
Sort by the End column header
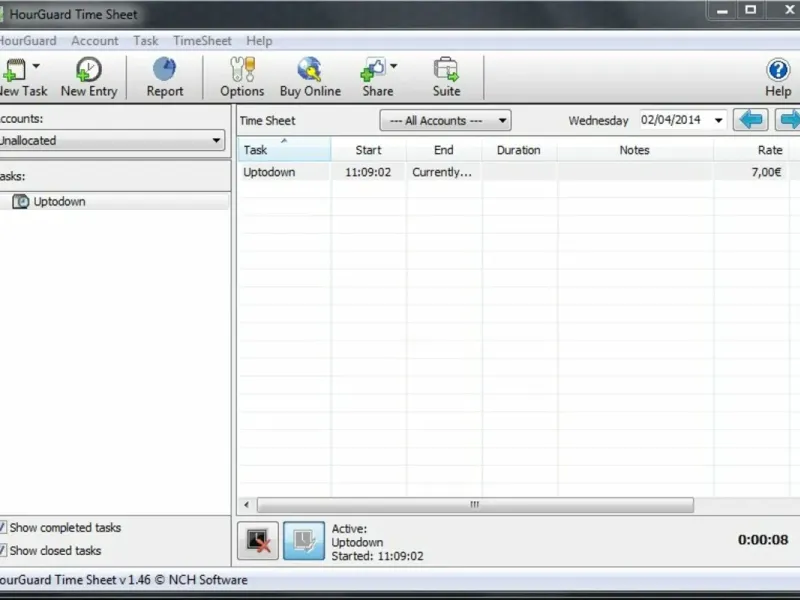click(443, 150)
